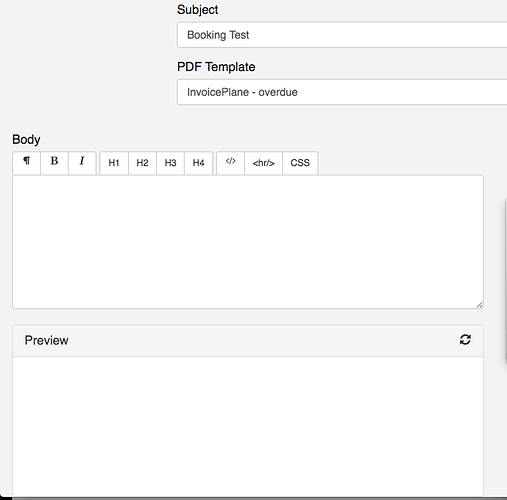Grab the Body textarea resize handle
507x500 pixels.
tap(479, 305)
